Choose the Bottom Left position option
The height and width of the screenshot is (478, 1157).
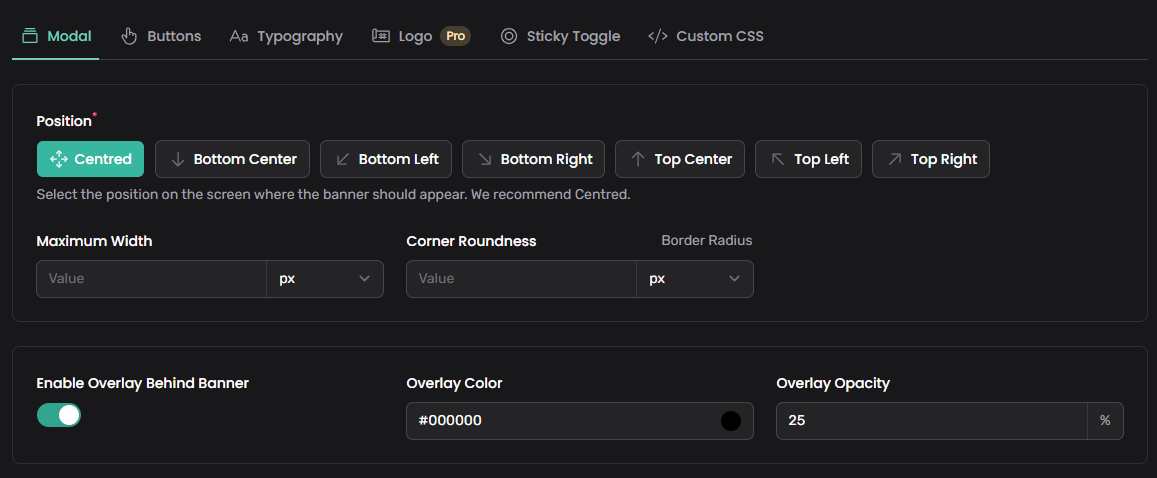pos(386,159)
